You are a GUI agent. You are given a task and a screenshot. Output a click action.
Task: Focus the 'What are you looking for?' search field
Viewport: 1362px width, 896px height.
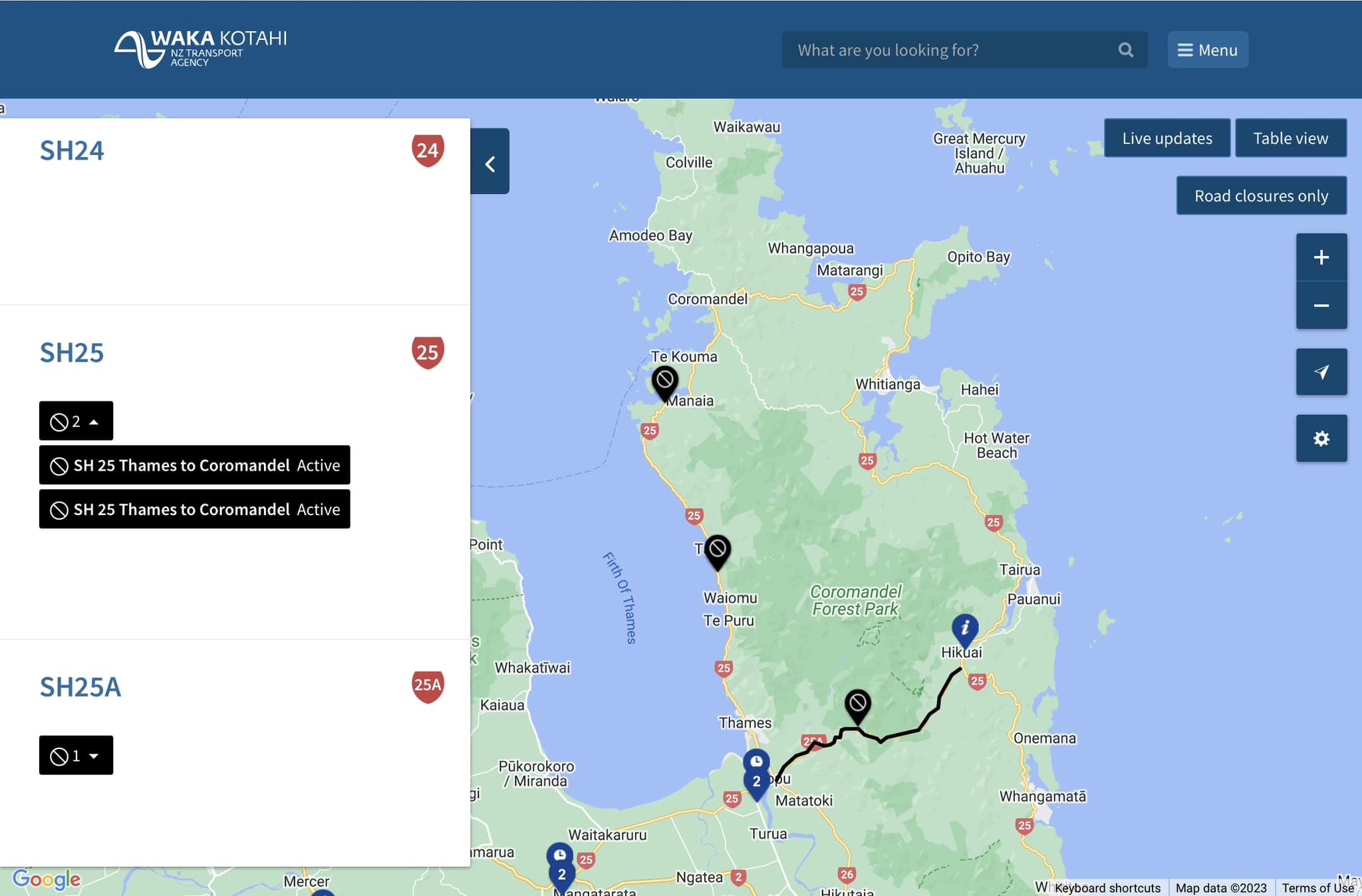tap(964, 50)
